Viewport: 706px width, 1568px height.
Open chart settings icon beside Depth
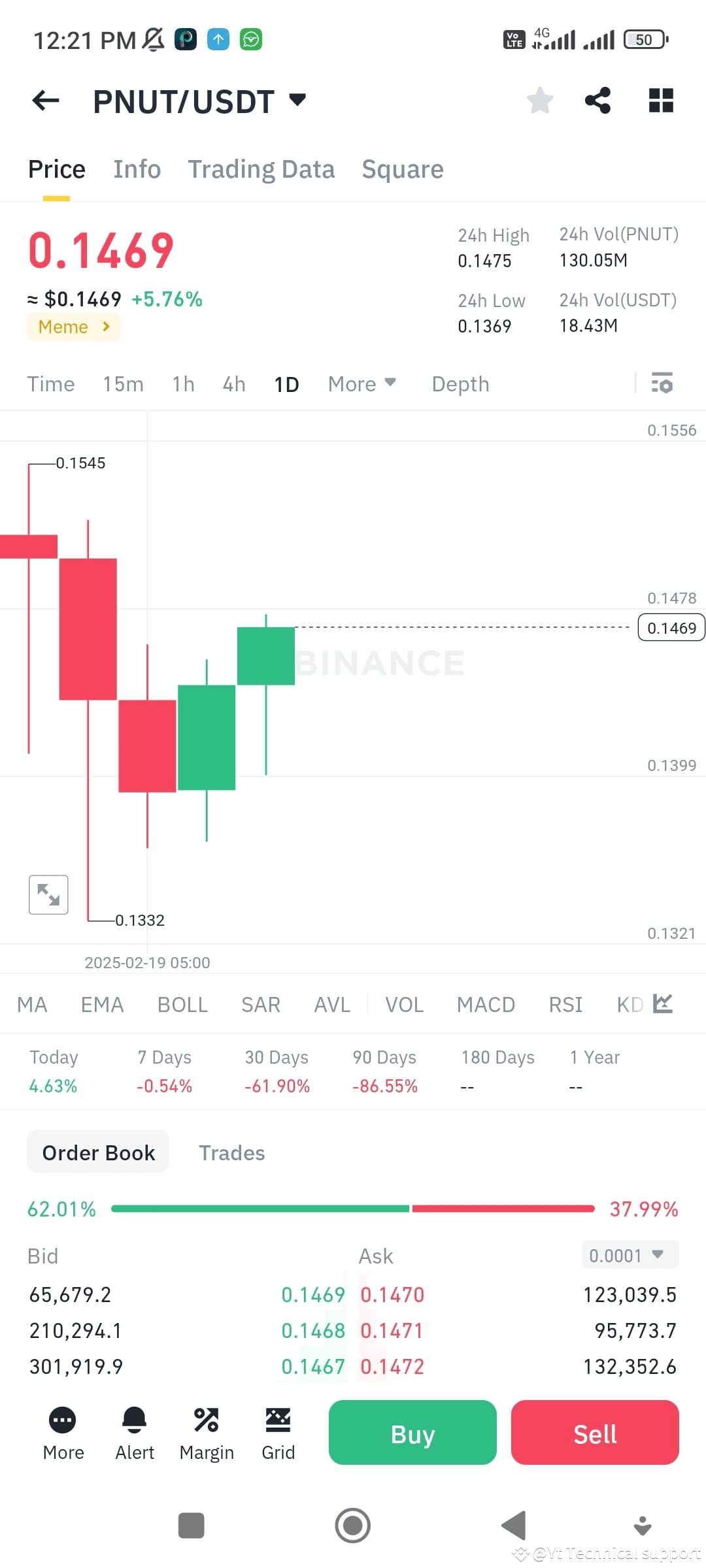tap(662, 384)
